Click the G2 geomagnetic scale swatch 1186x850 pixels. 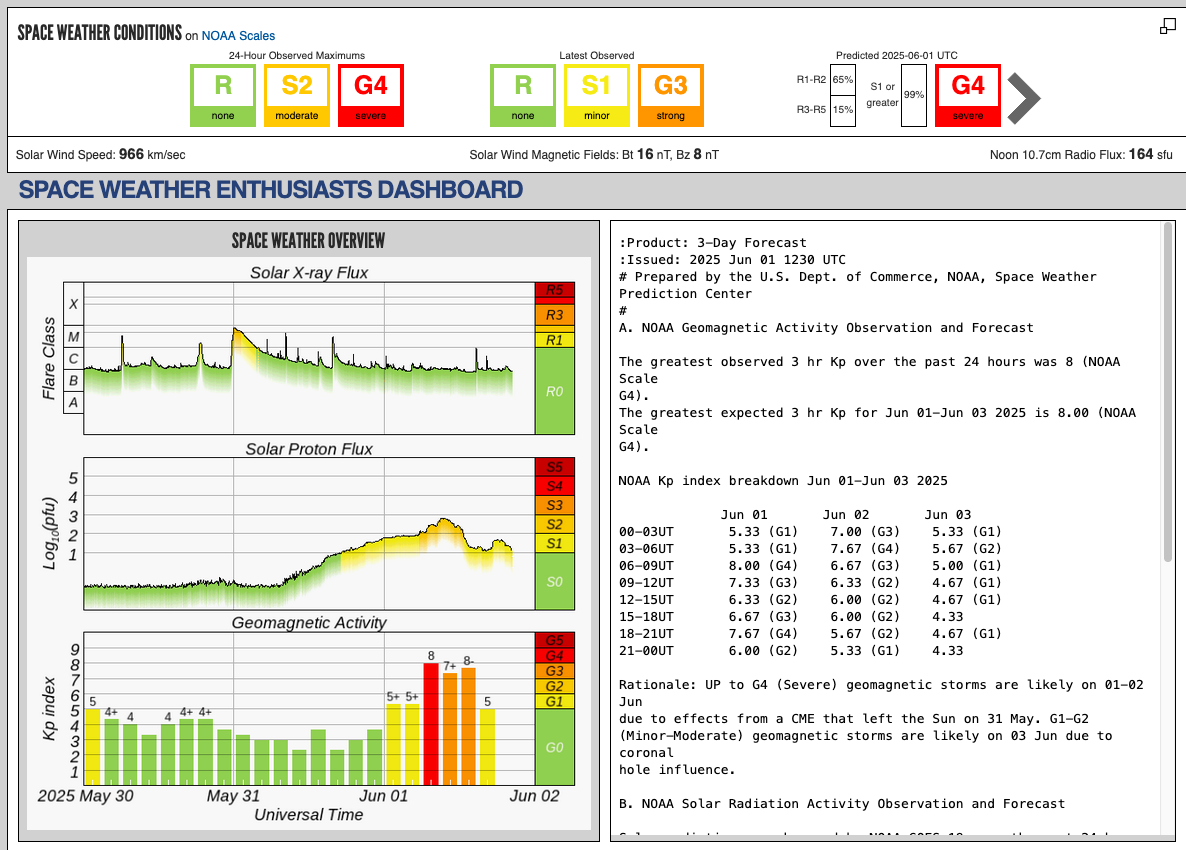(x=554, y=686)
